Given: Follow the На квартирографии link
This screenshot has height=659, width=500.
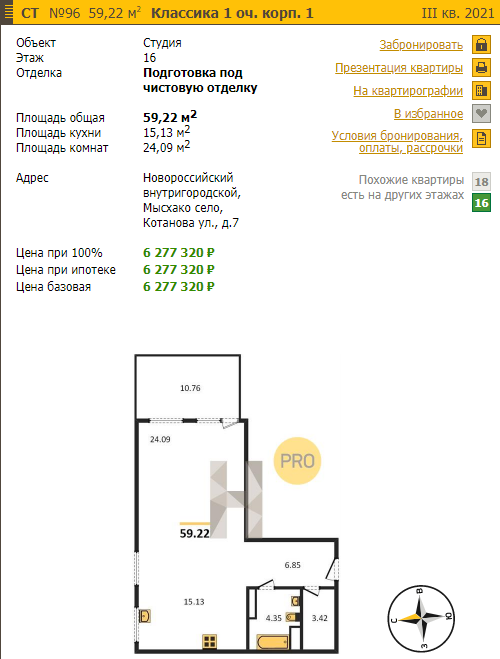Looking at the screenshot, I should (x=408, y=91).
